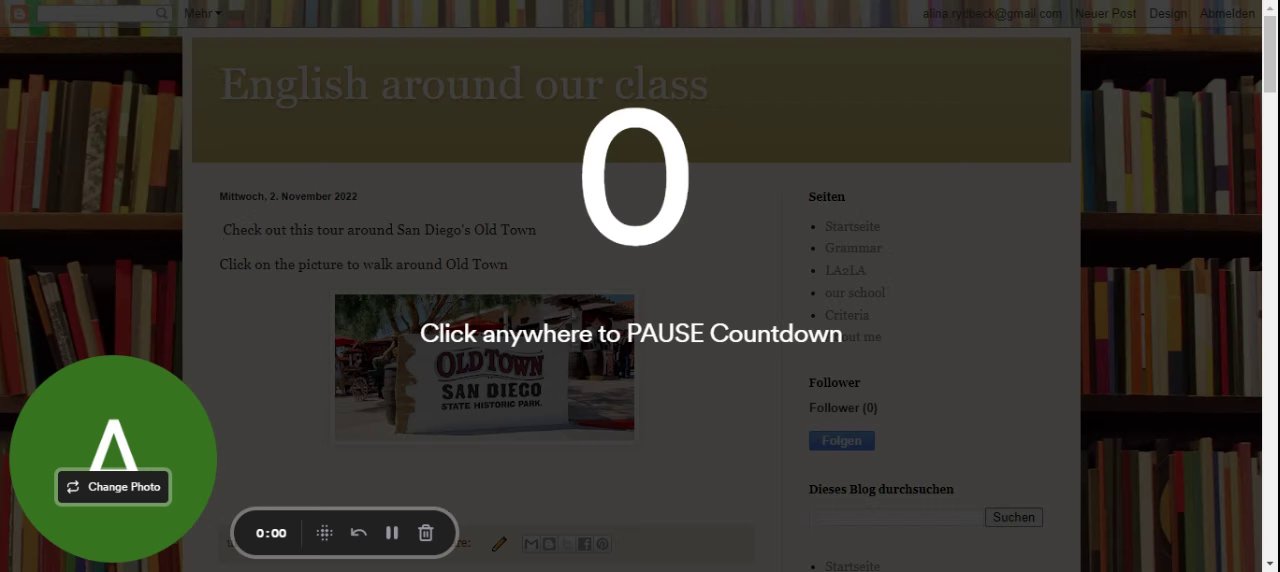
Task: Click the Blogger logo icon
Action: click(18, 13)
